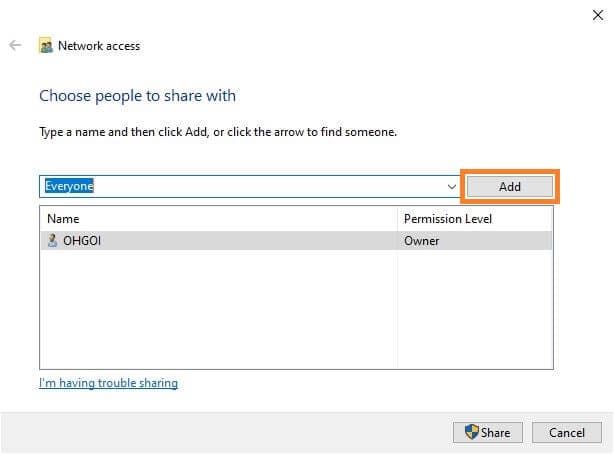The image size is (614, 454).
Task: Click the "Type a name" instruction text
Action: pyautogui.click(x=217, y=132)
